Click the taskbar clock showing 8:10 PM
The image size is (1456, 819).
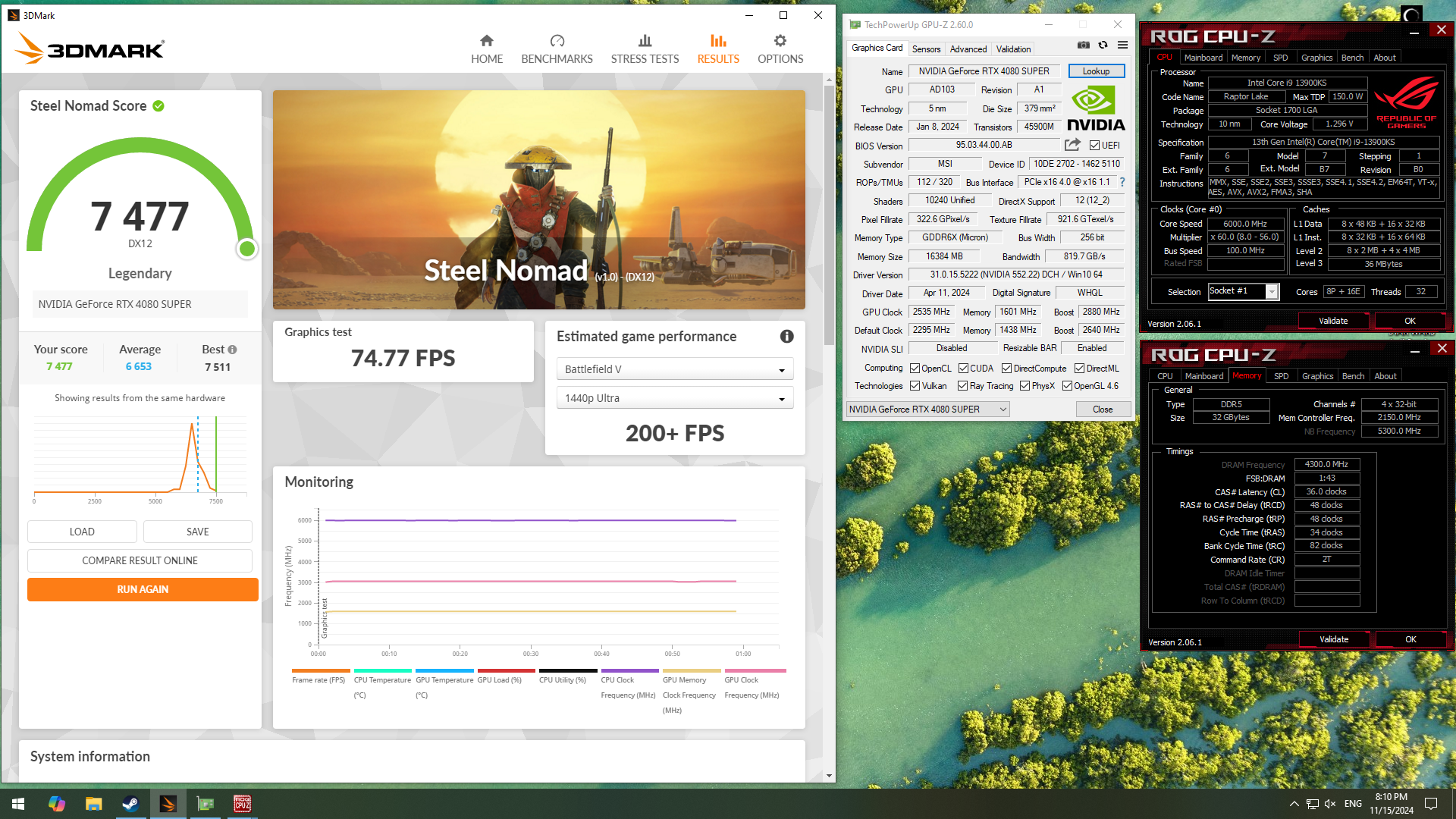tap(1391, 804)
